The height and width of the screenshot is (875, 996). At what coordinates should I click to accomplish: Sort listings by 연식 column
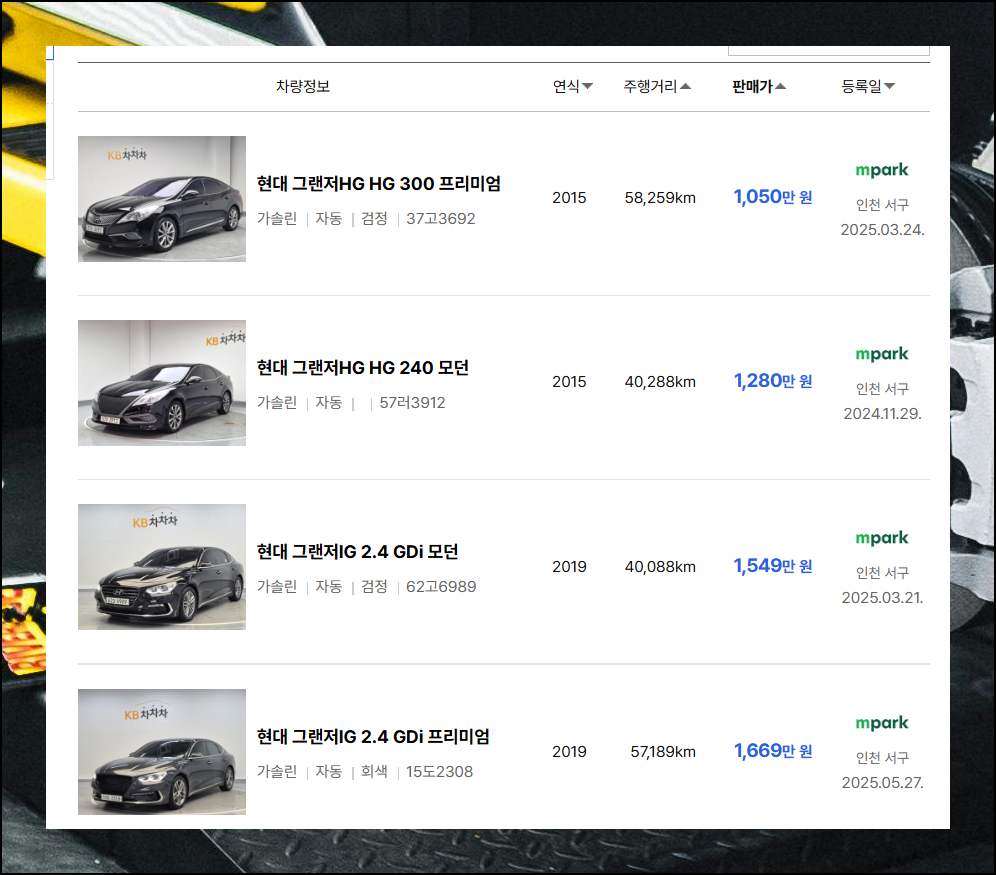(x=572, y=86)
